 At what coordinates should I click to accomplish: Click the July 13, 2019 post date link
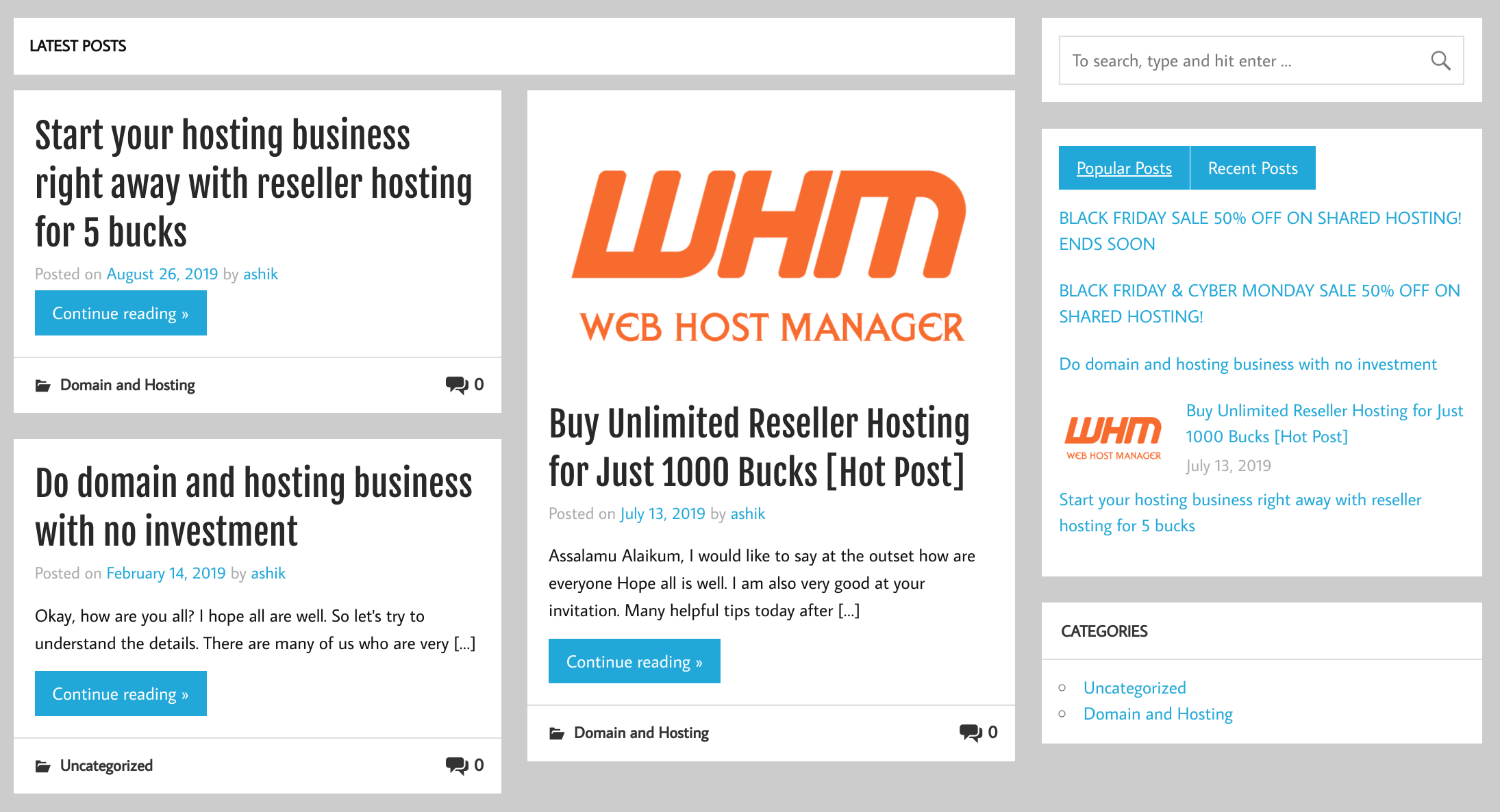point(662,513)
